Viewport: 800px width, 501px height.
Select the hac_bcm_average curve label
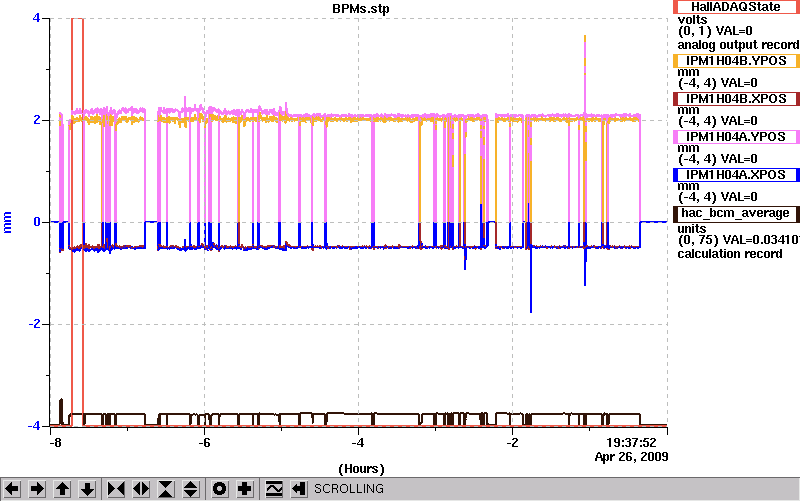[736, 213]
